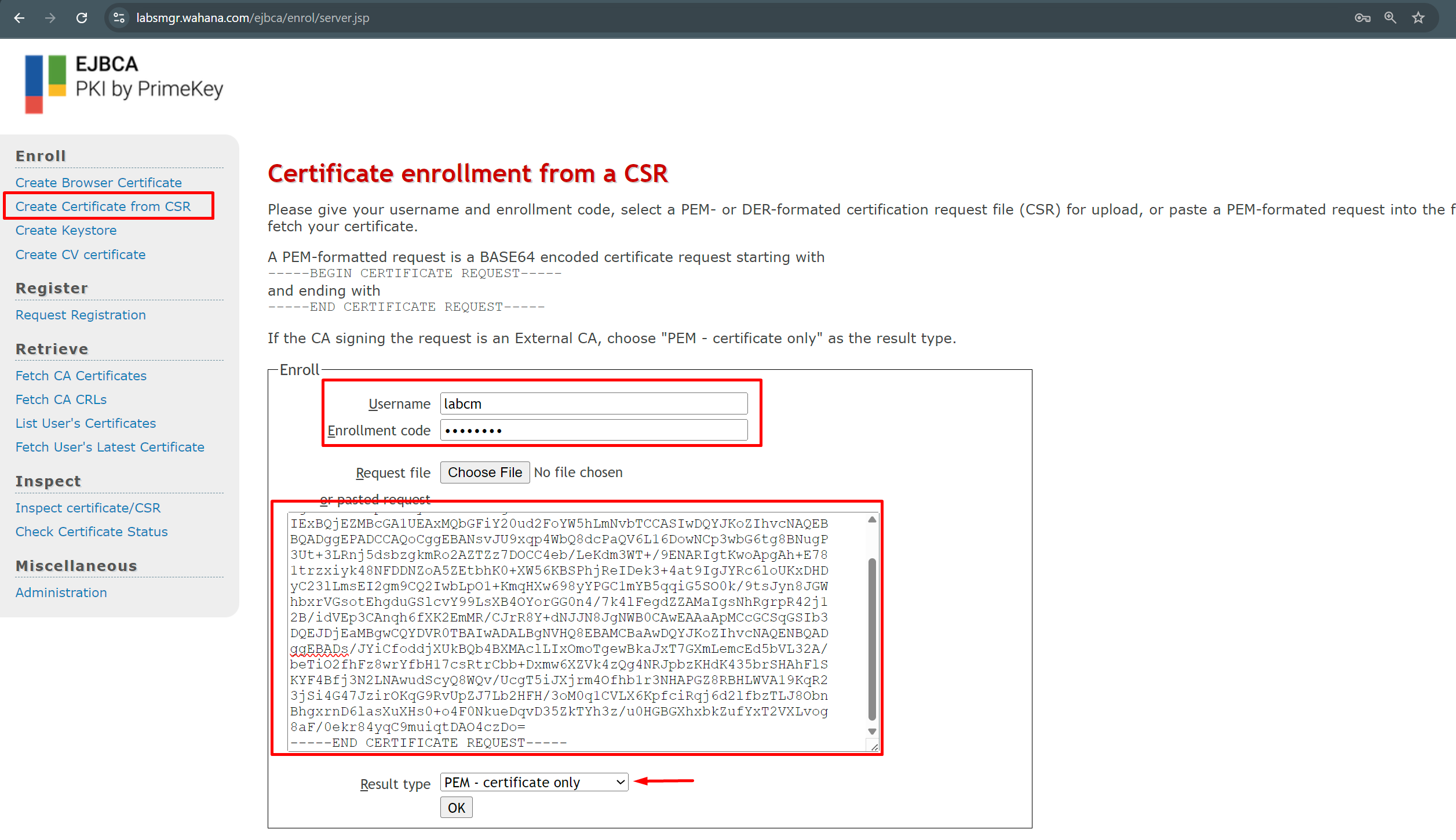Click the password key icon
Viewport: 1456px width, 840px height.
(x=1362, y=18)
